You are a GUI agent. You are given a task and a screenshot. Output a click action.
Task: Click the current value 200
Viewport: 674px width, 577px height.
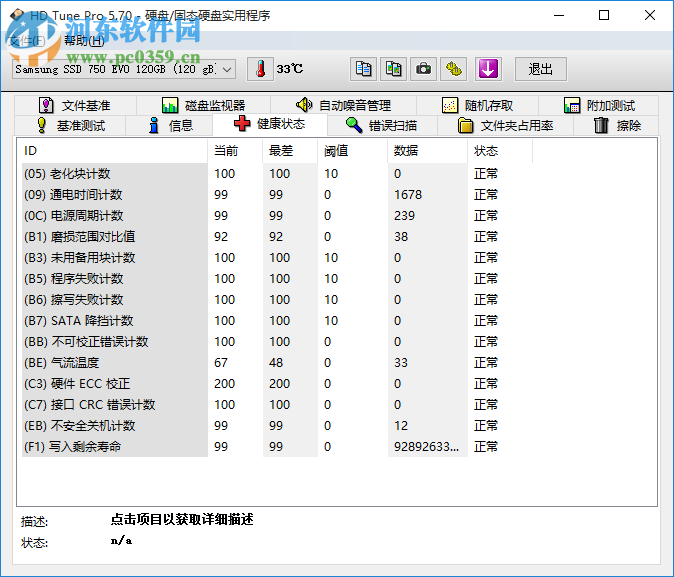pos(224,384)
